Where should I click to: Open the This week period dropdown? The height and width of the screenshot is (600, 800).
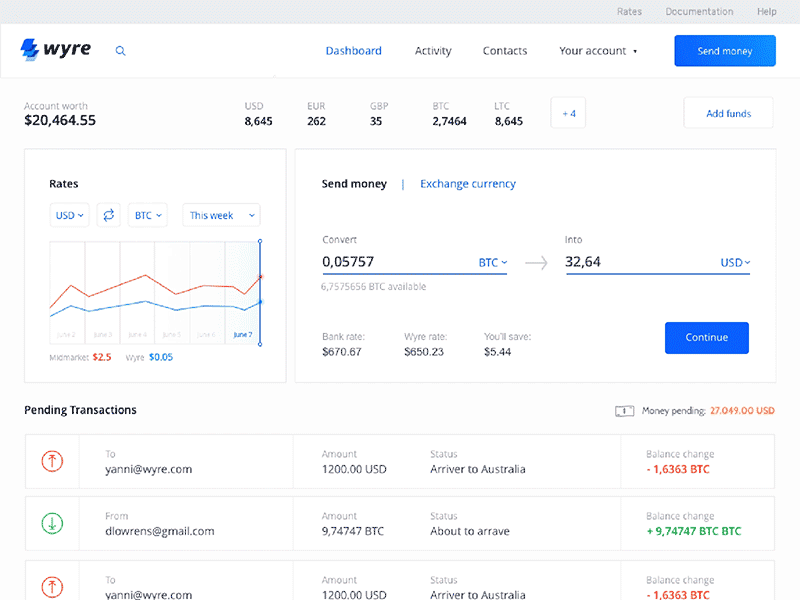click(221, 215)
